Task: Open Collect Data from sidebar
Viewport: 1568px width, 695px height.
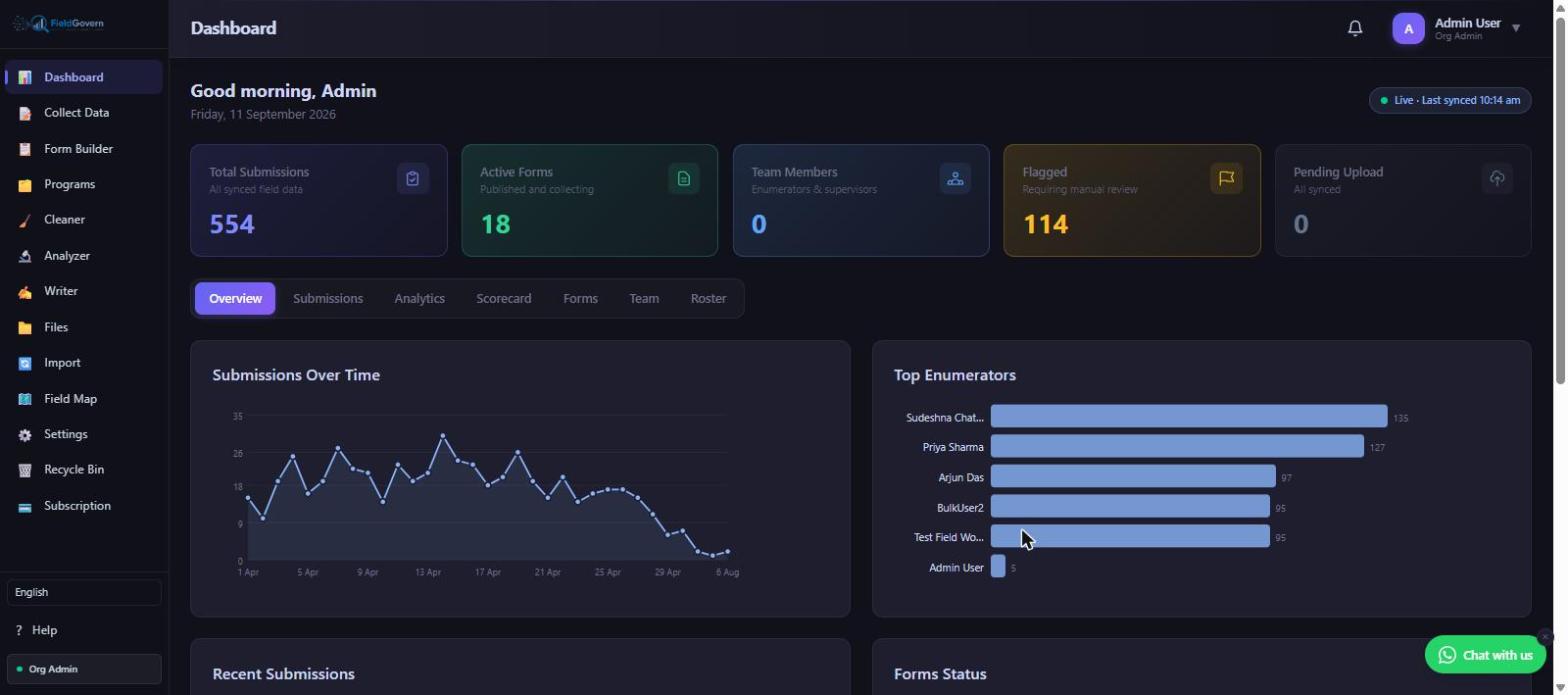Action: [84, 113]
